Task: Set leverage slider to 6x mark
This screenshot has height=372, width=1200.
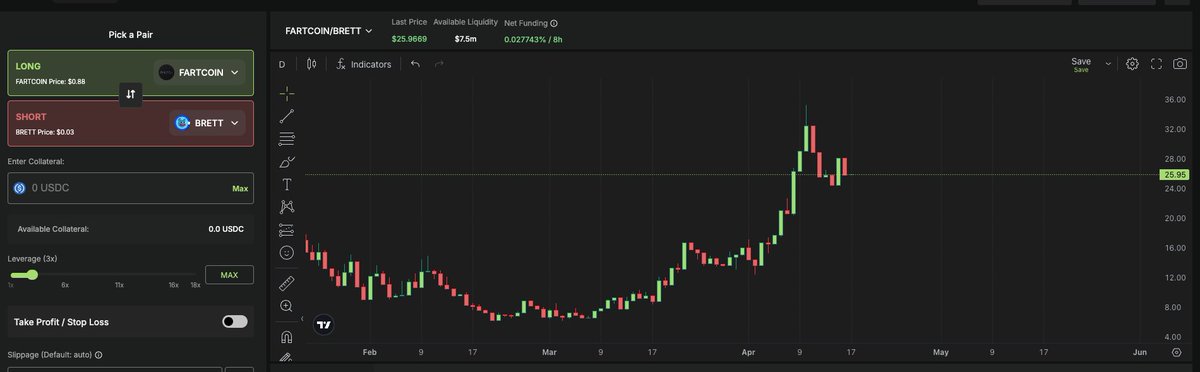Action: tap(65, 285)
